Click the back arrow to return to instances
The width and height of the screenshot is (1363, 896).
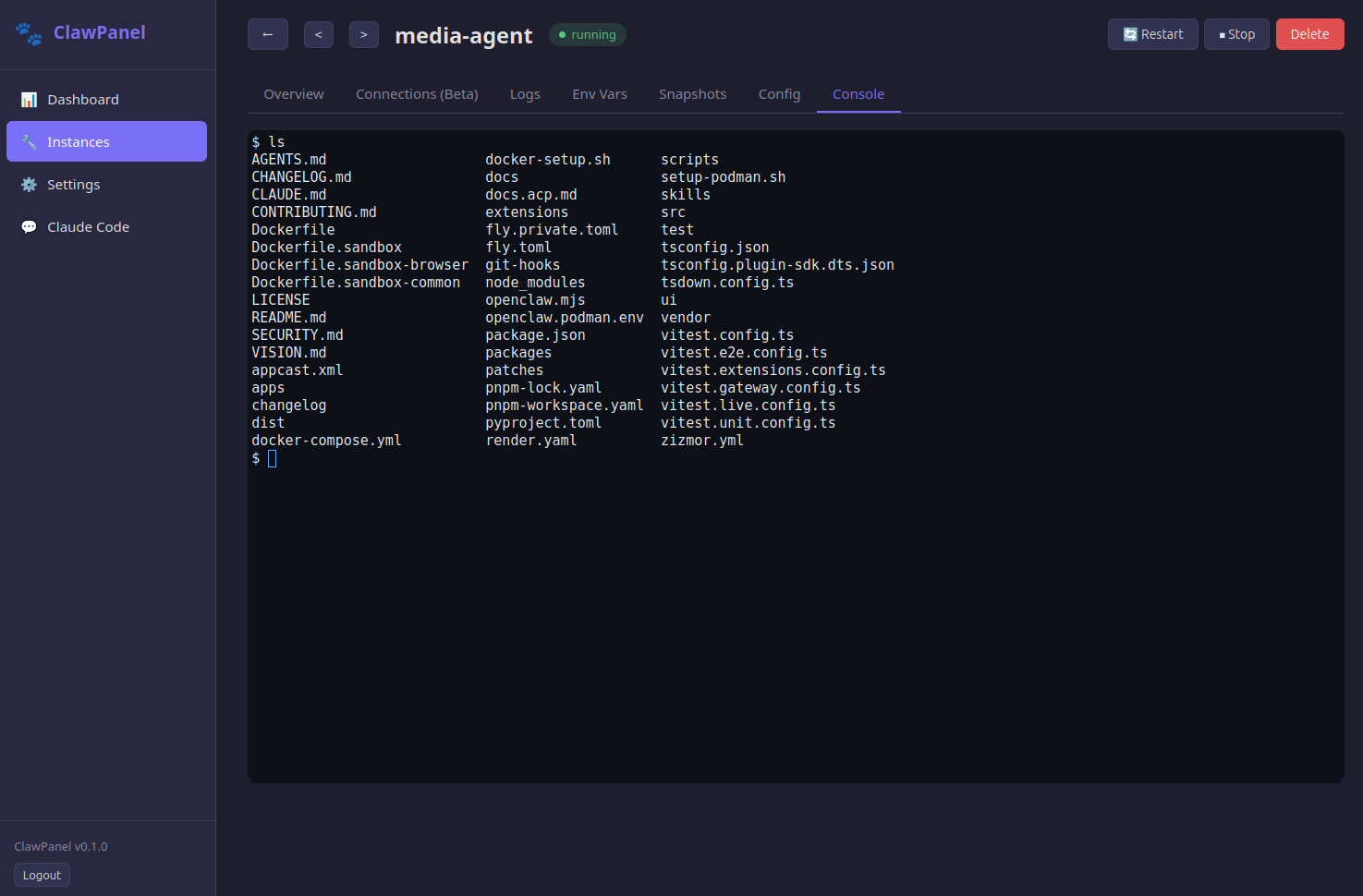[x=267, y=33]
